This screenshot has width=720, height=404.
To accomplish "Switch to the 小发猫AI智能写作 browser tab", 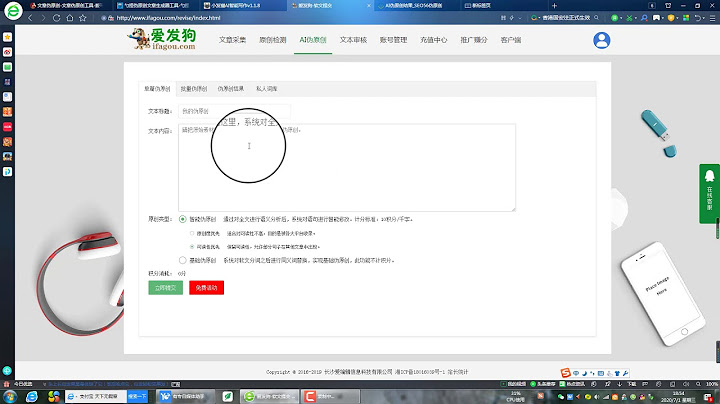I will coord(239,6).
